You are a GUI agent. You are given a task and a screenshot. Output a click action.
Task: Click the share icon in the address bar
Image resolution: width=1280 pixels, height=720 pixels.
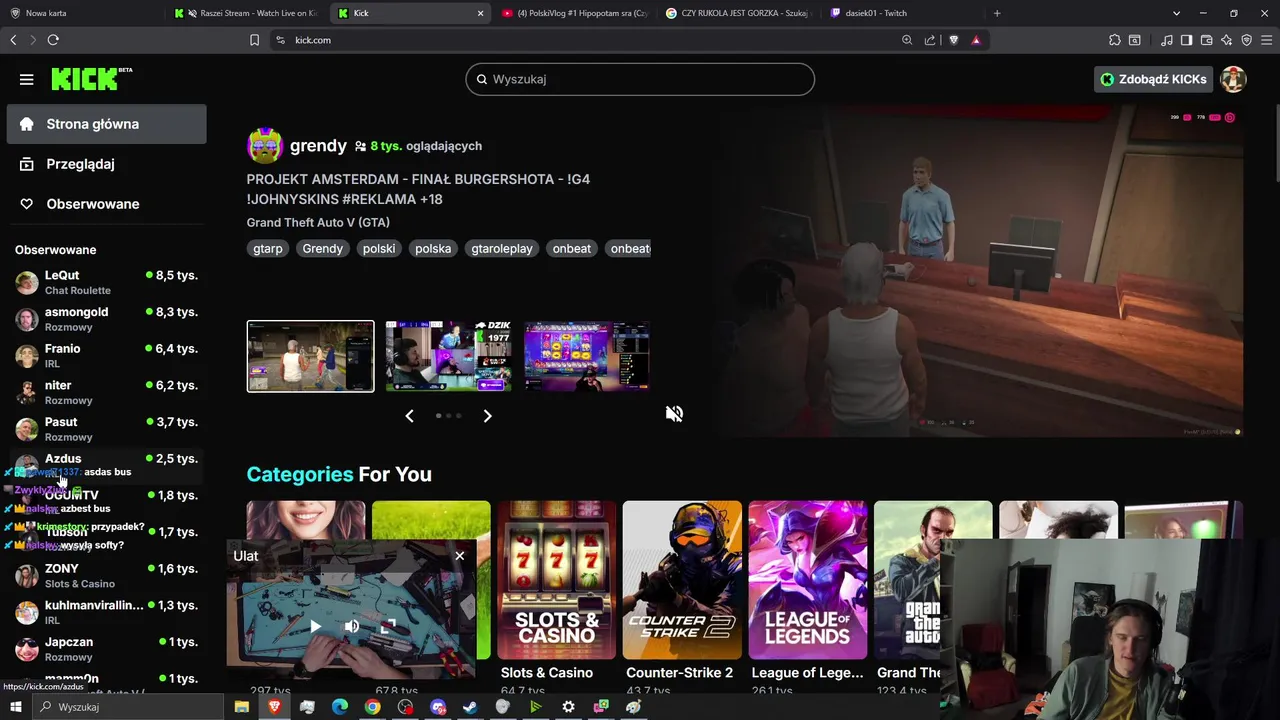pos(930,40)
